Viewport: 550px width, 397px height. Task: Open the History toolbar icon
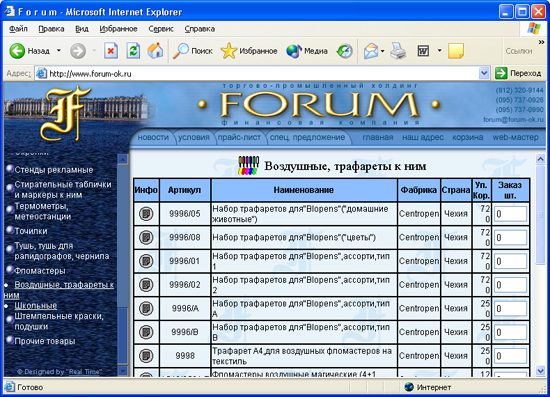click(344, 51)
